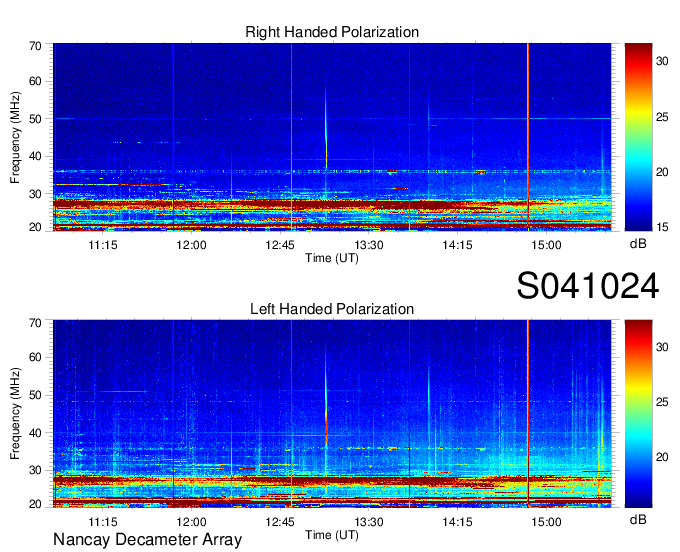Image resolution: width=680 pixels, height=552 pixels.
Task: Click the 70 frequency tick on Right Handed plot
Action: (x=35, y=46)
